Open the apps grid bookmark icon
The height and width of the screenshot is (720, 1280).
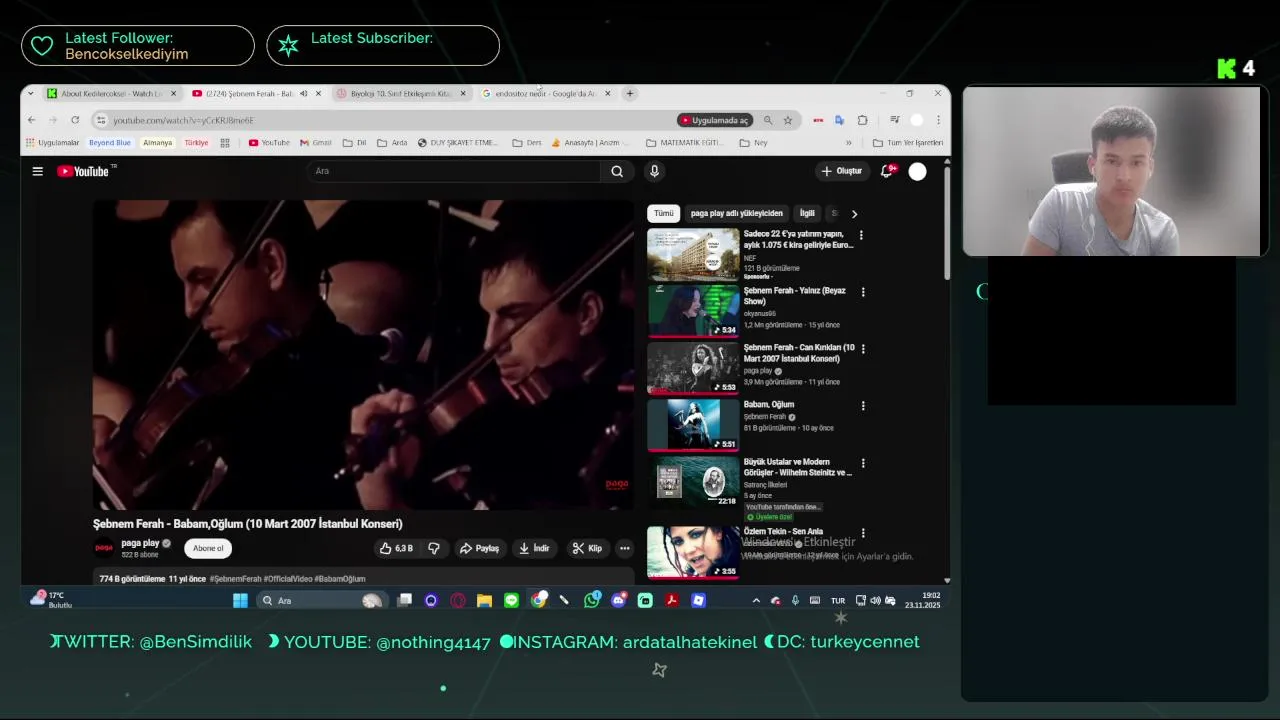[x=227, y=143]
